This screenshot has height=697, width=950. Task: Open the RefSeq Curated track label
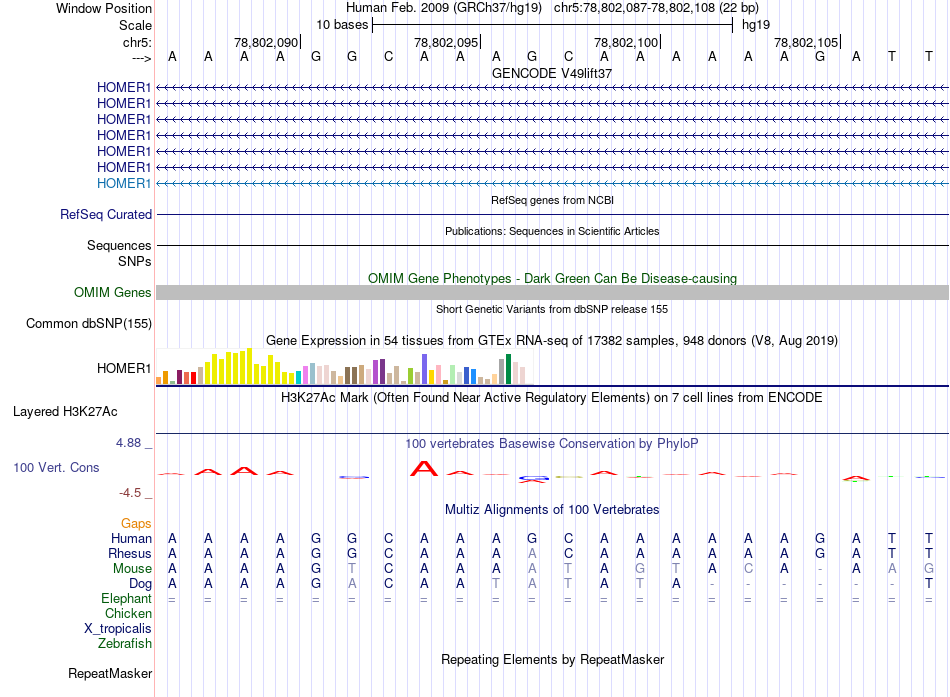(106, 214)
